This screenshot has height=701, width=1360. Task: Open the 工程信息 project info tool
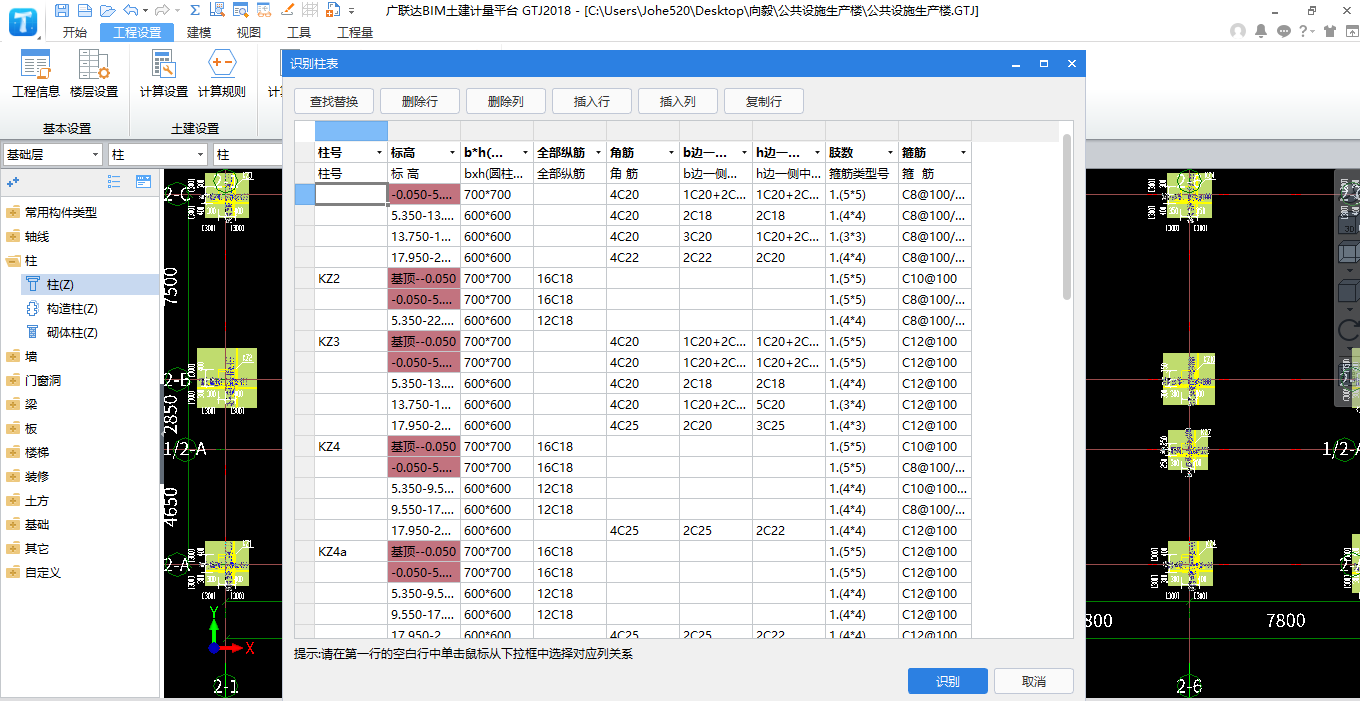[36, 76]
